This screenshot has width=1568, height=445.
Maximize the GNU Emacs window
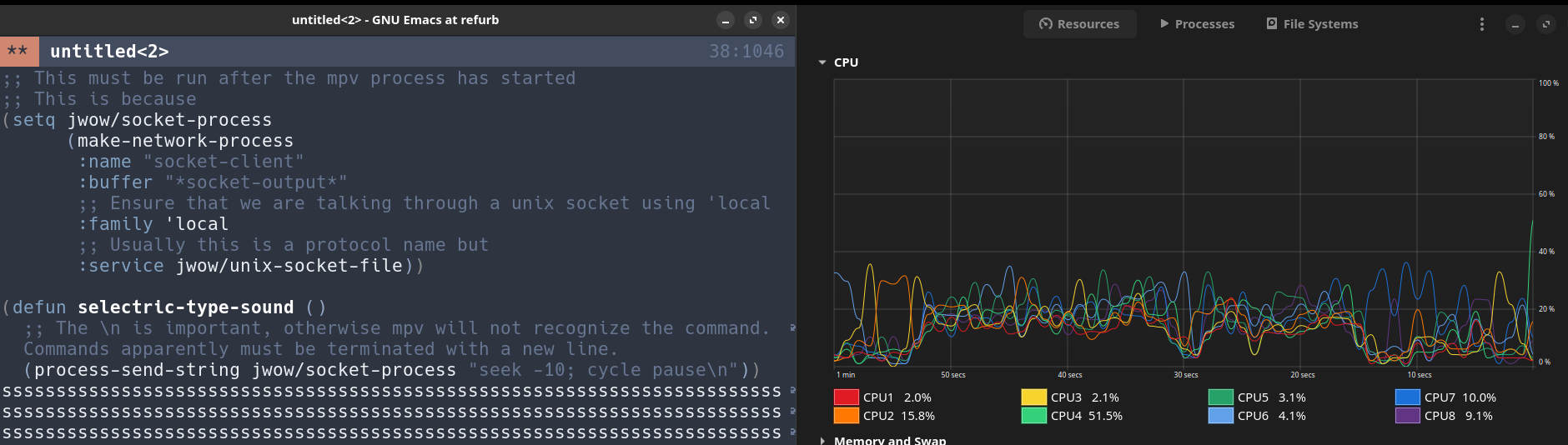tap(752, 20)
